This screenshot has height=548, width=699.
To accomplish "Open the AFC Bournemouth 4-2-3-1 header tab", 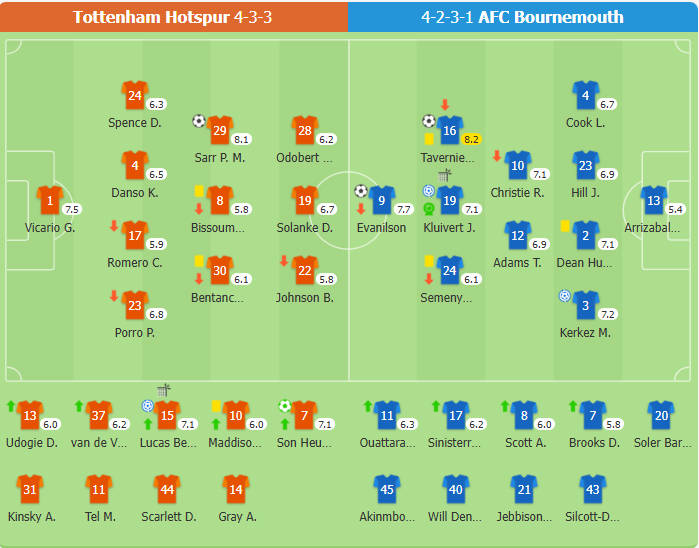I will coord(523,17).
